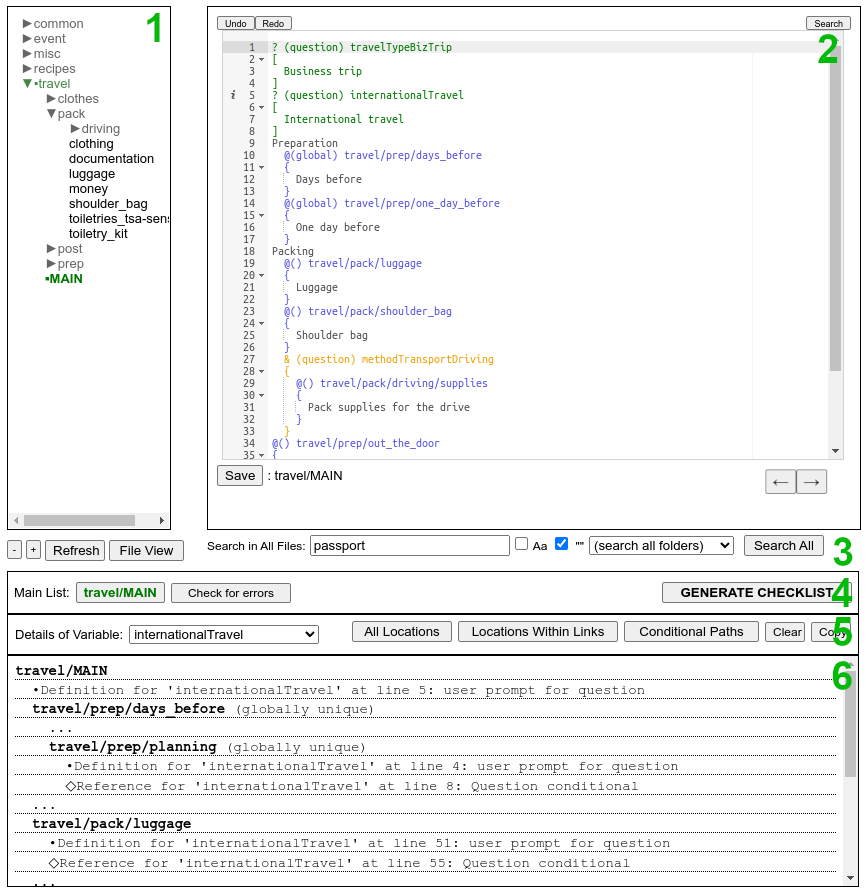Image resolution: width=866 pixels, height=894 pixels.
Task: Click the travel/MAIN main list button
Action: click(x=120, y=593)
